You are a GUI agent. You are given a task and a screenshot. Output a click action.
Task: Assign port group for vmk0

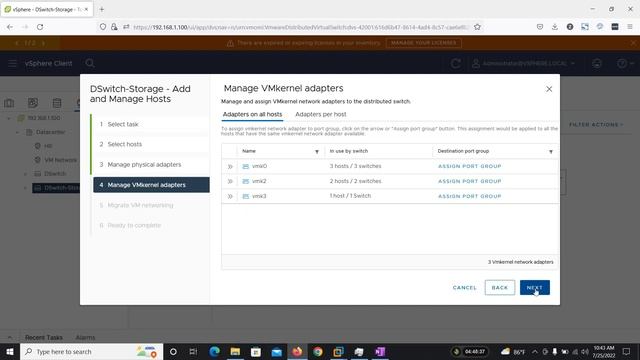click(469, 166)
